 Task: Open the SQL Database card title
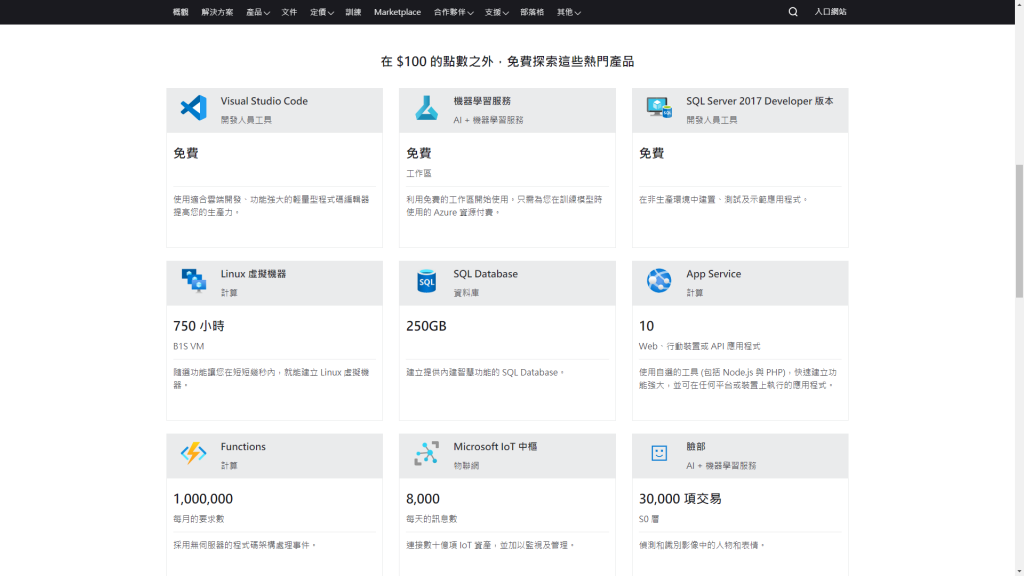(x=485, y=274)
